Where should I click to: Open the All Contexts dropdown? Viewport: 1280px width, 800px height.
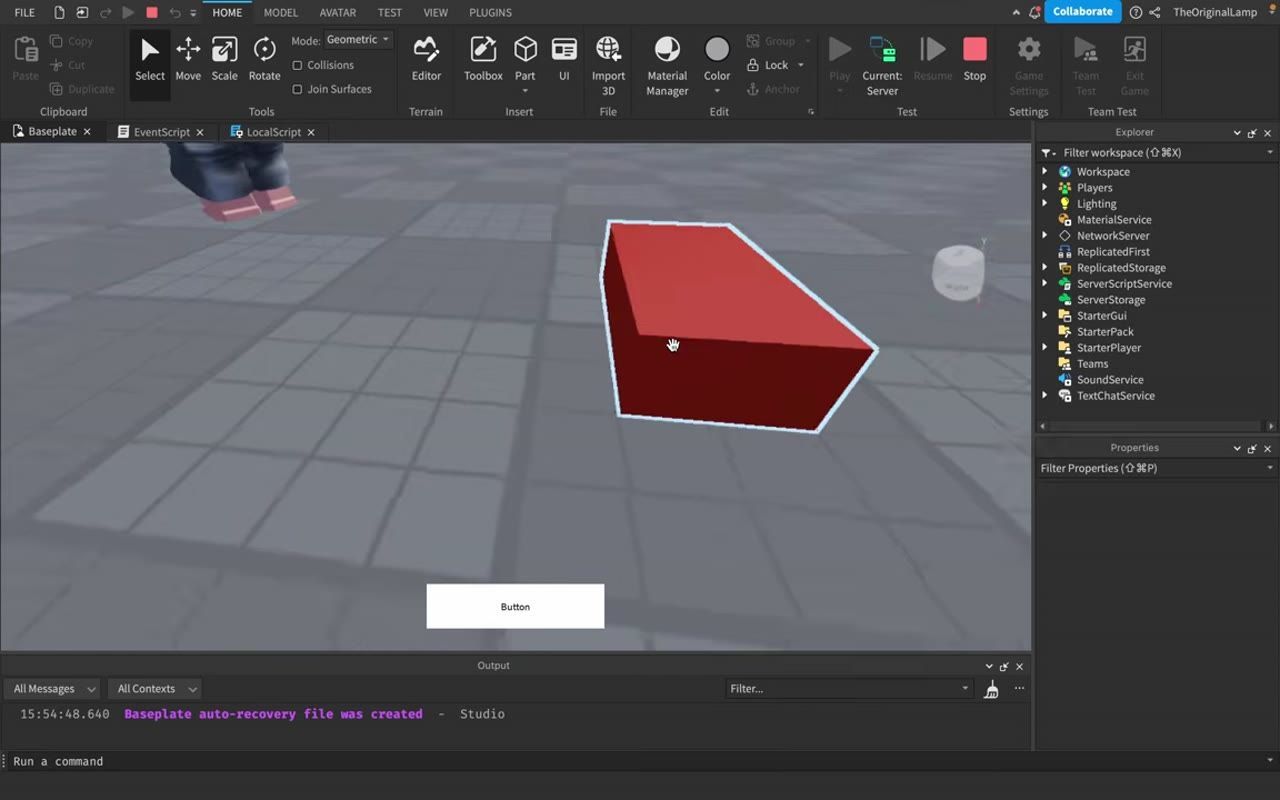156,689
